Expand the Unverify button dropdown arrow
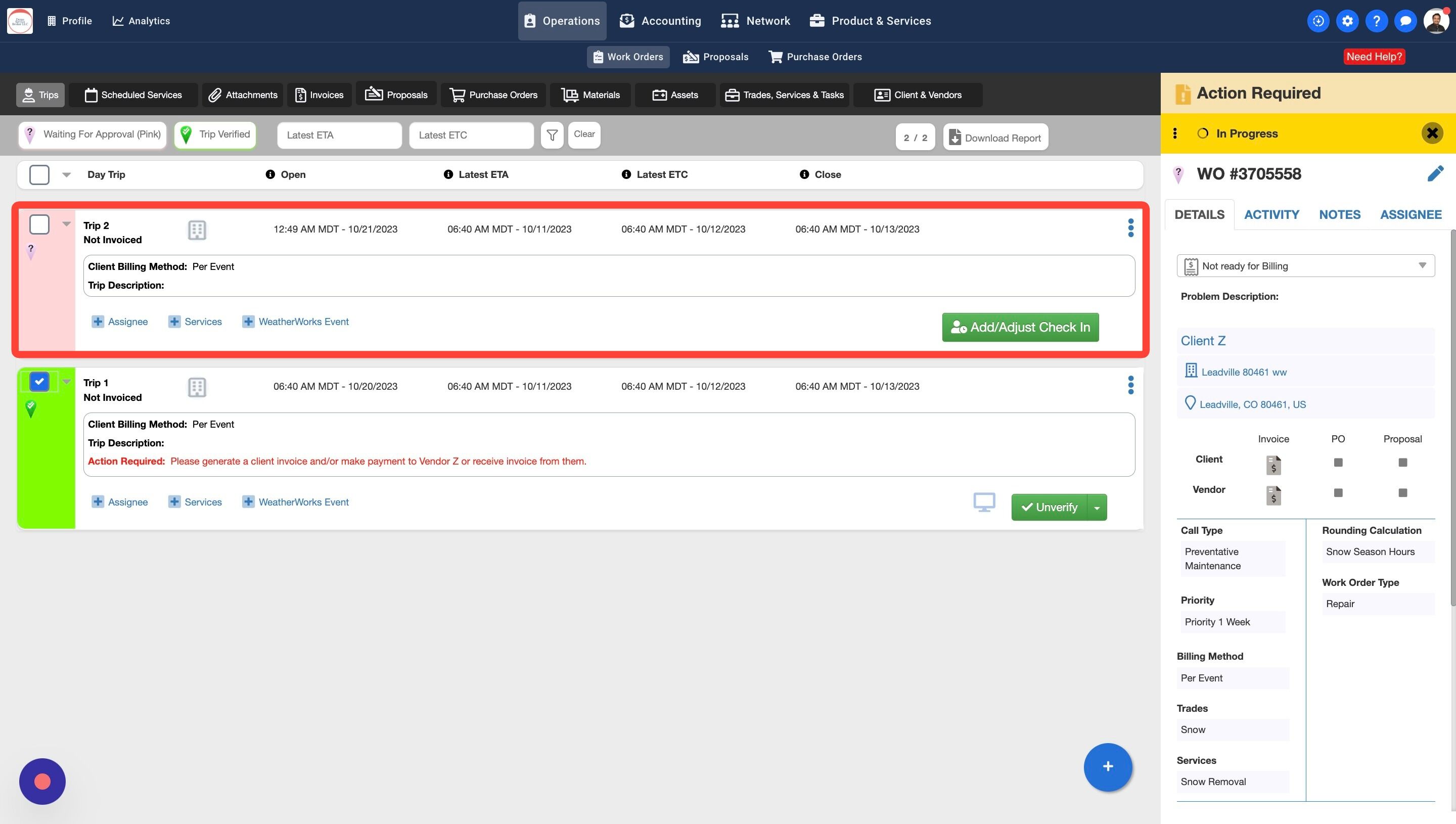The image size is (1456, 824). pyautogui.click(x=1097, y=508)
